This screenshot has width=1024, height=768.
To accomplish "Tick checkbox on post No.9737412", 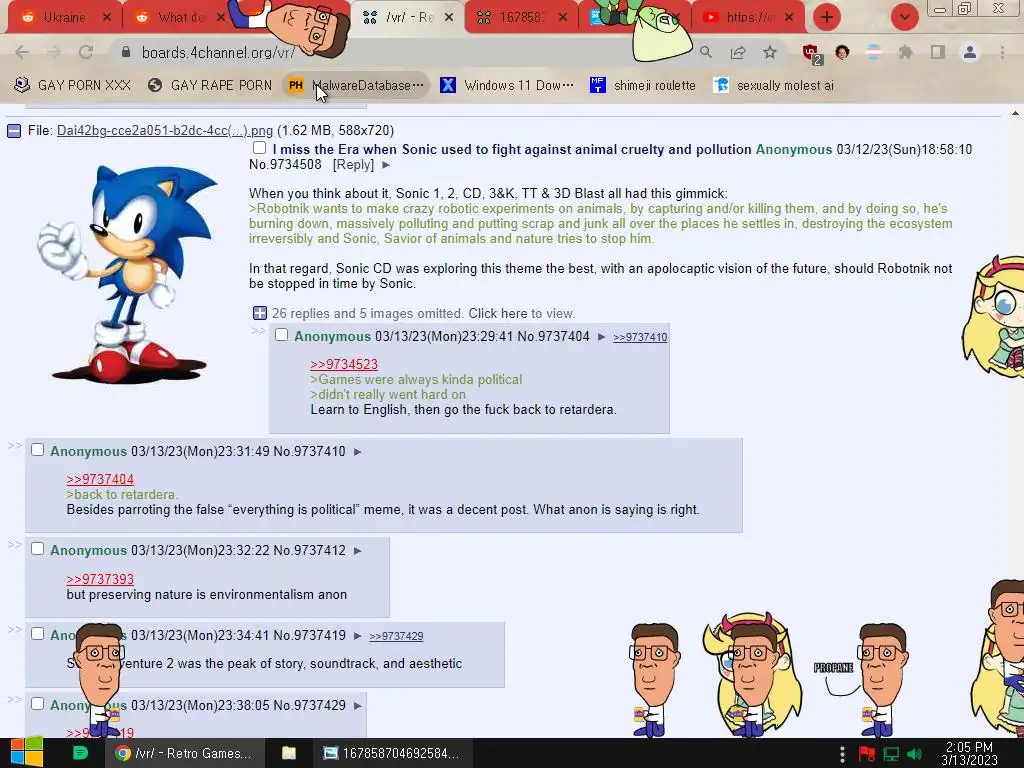I will (x=37, y=549).
